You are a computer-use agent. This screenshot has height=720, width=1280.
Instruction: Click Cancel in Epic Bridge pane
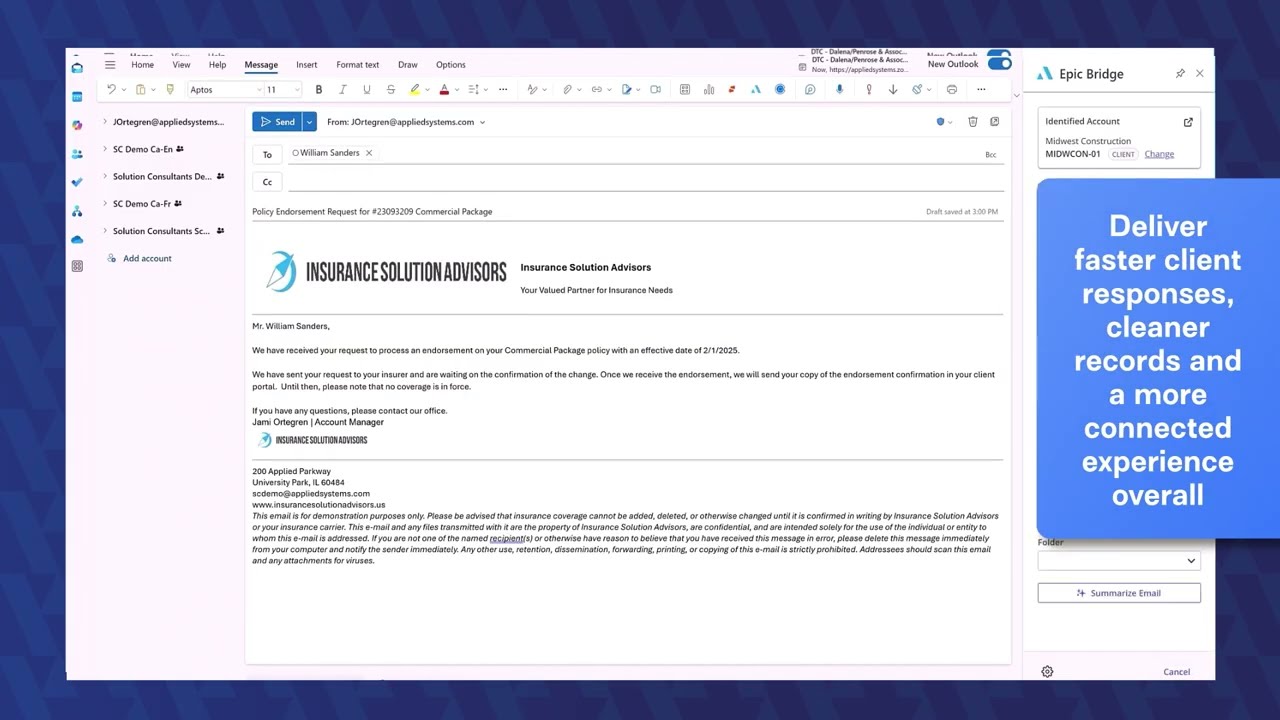(x=1176, y=672)
